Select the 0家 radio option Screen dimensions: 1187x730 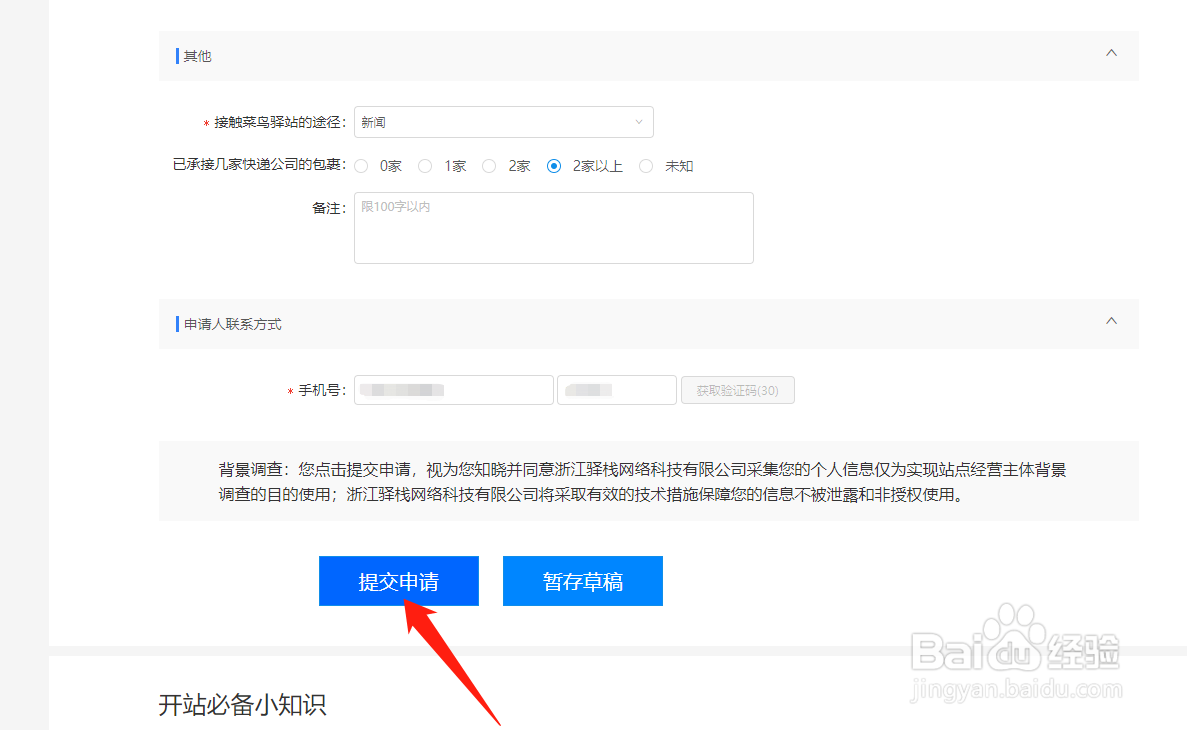click(x=362, y=167)
